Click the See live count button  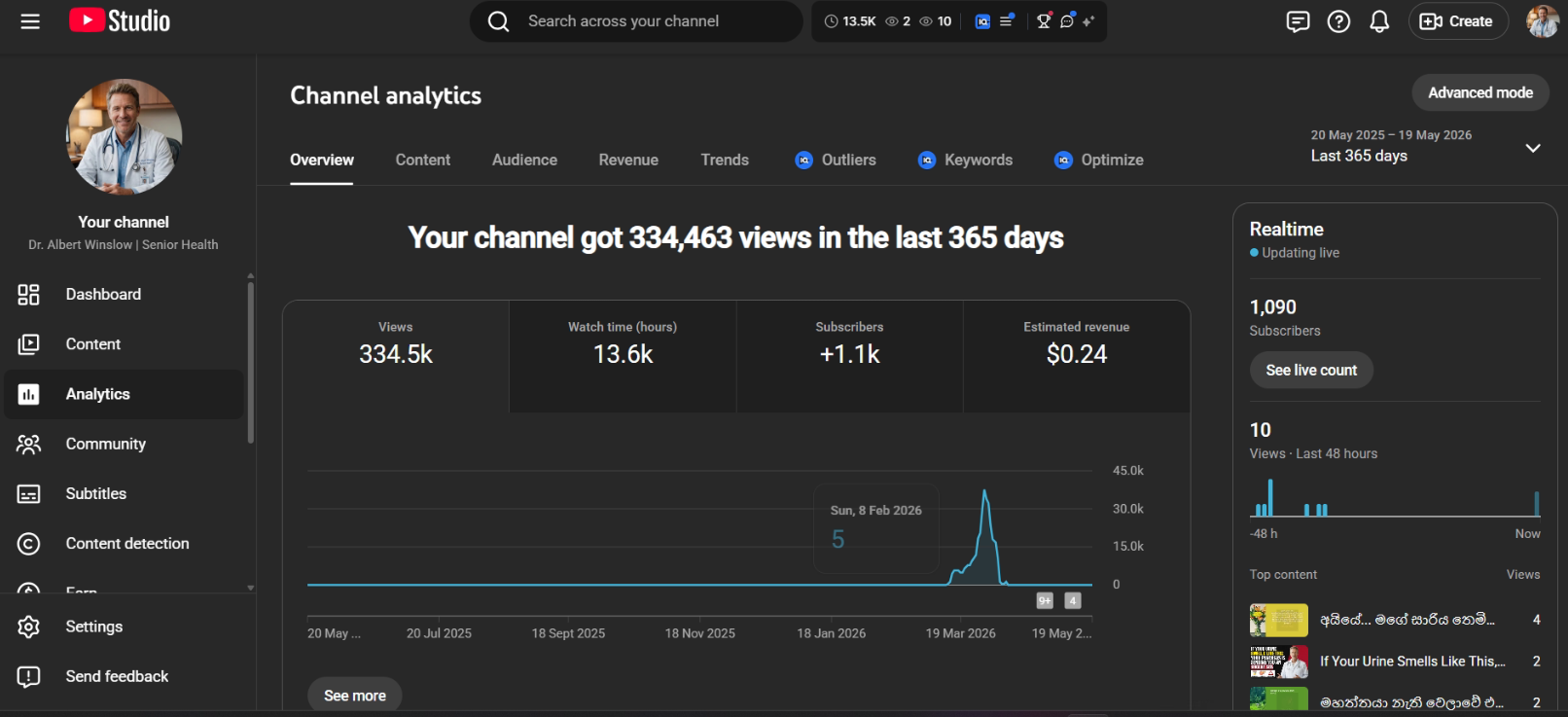coord(1311,370)
